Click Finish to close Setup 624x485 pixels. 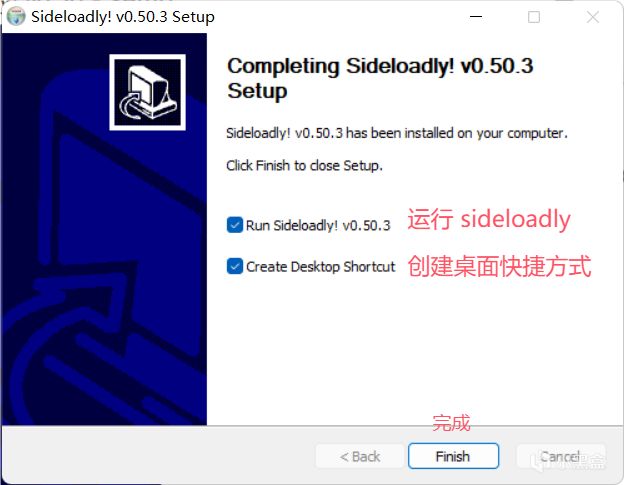tap(453, 456)
